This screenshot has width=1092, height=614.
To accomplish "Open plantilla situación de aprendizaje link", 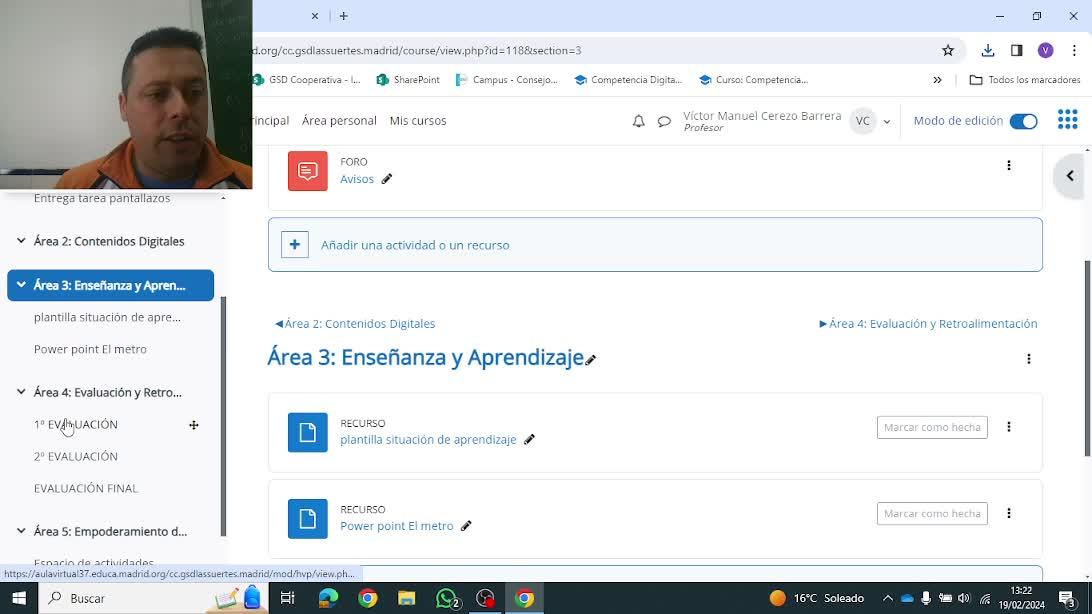I will click(x=428, y=440).
